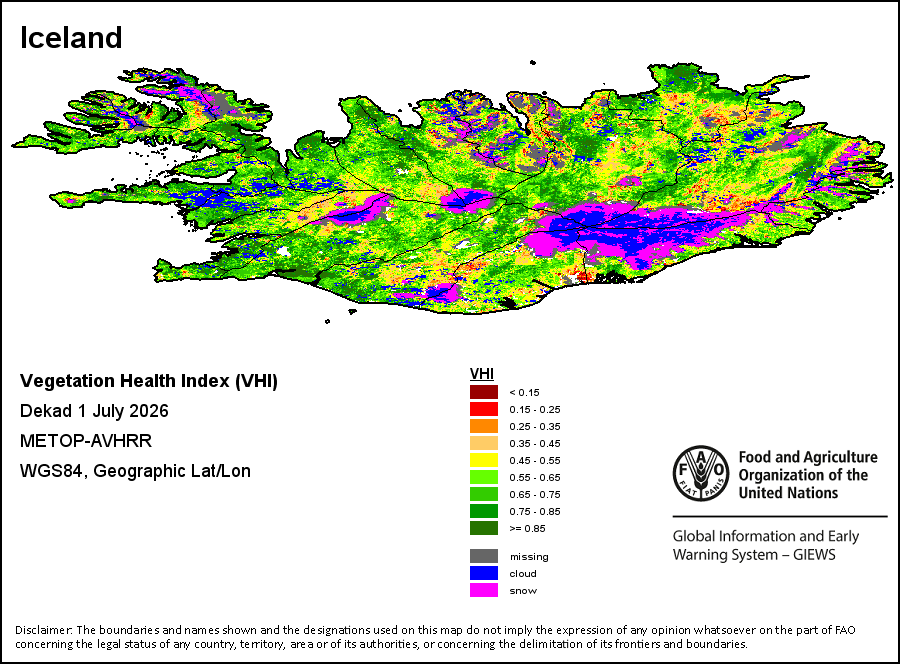Click the magenta snow legend swatch

coord(484,590)
